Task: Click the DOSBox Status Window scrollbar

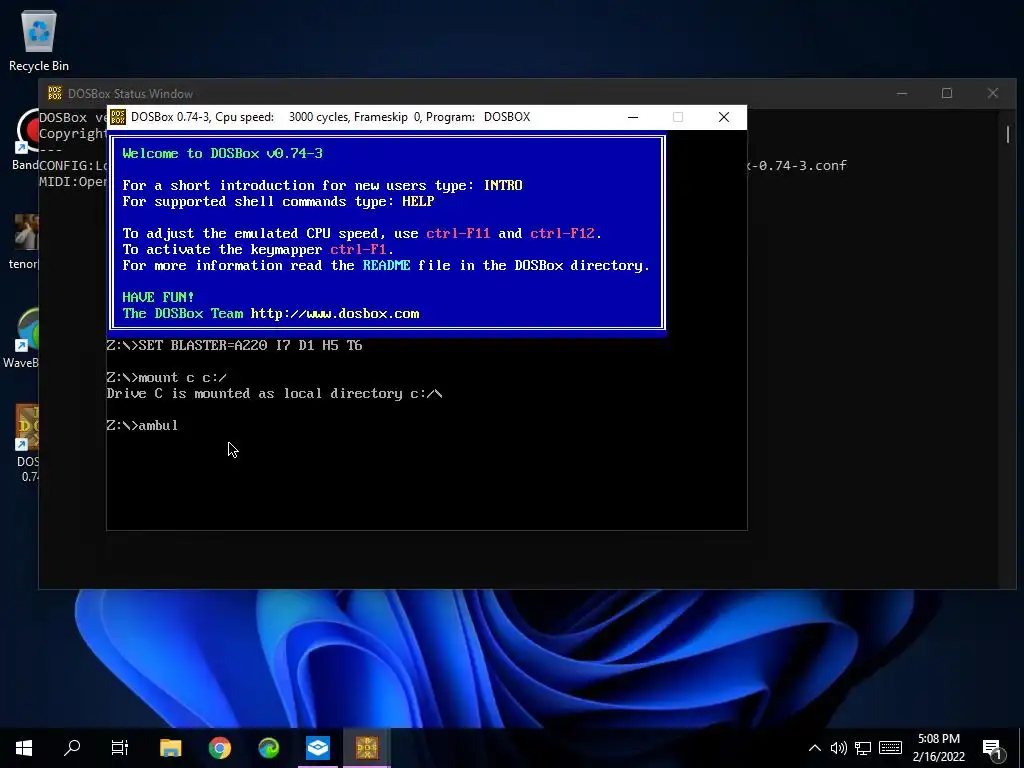Action: click(x=1008, y=134)
